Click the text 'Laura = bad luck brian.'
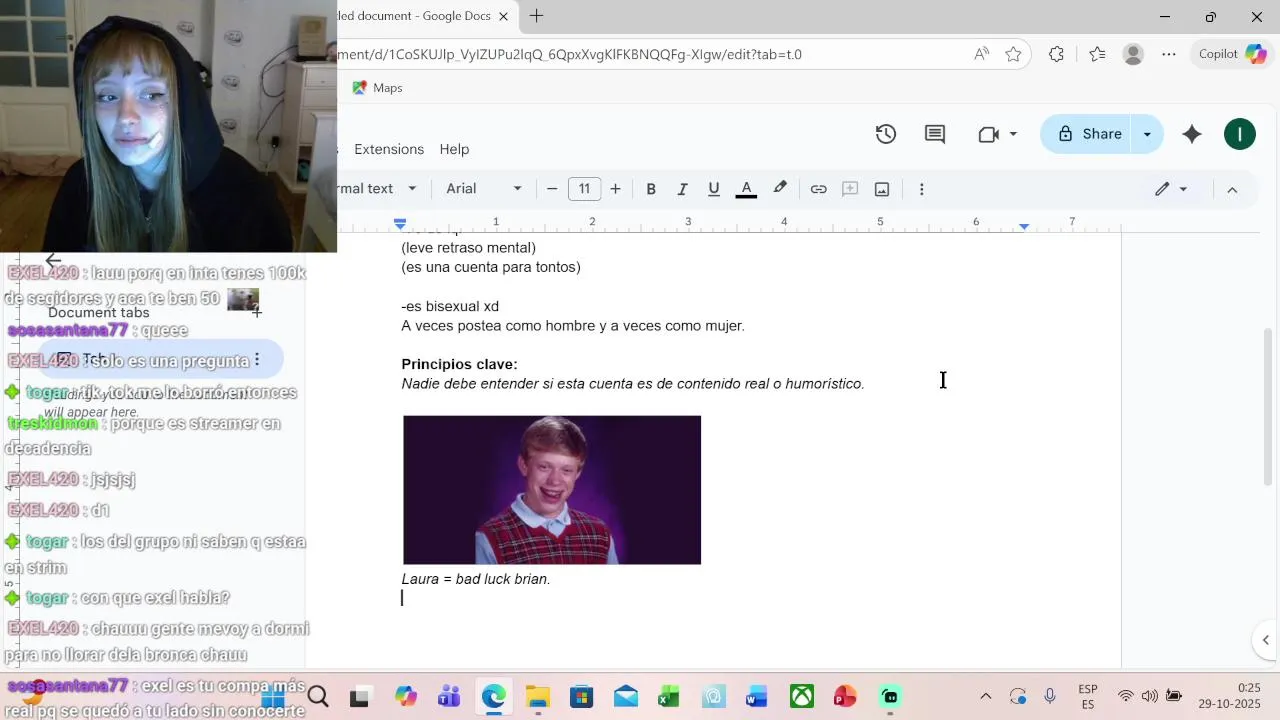This screenshot has width=1280, height=720. [476, 579]
